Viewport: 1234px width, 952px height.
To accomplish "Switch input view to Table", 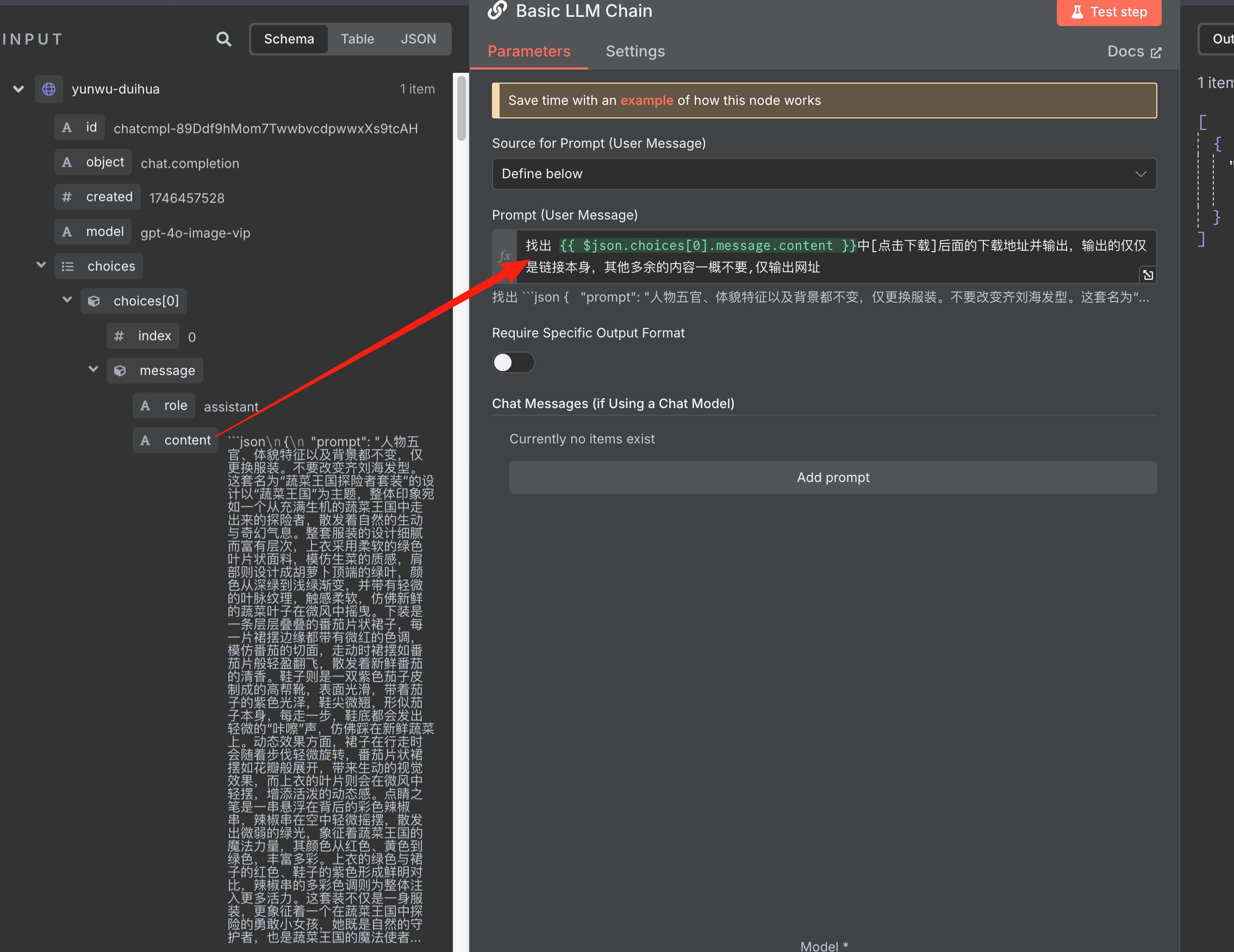I will [357, 39].
